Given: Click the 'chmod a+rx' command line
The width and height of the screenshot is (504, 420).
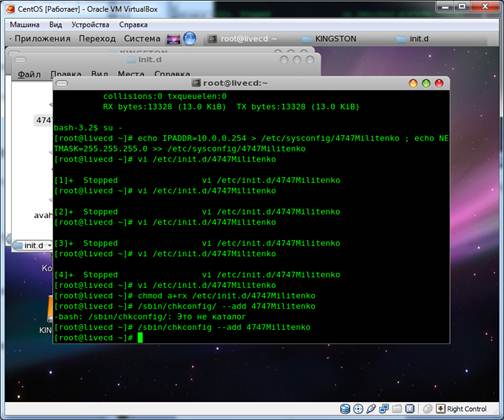Looking at the screenshot, I should [184, 296].
